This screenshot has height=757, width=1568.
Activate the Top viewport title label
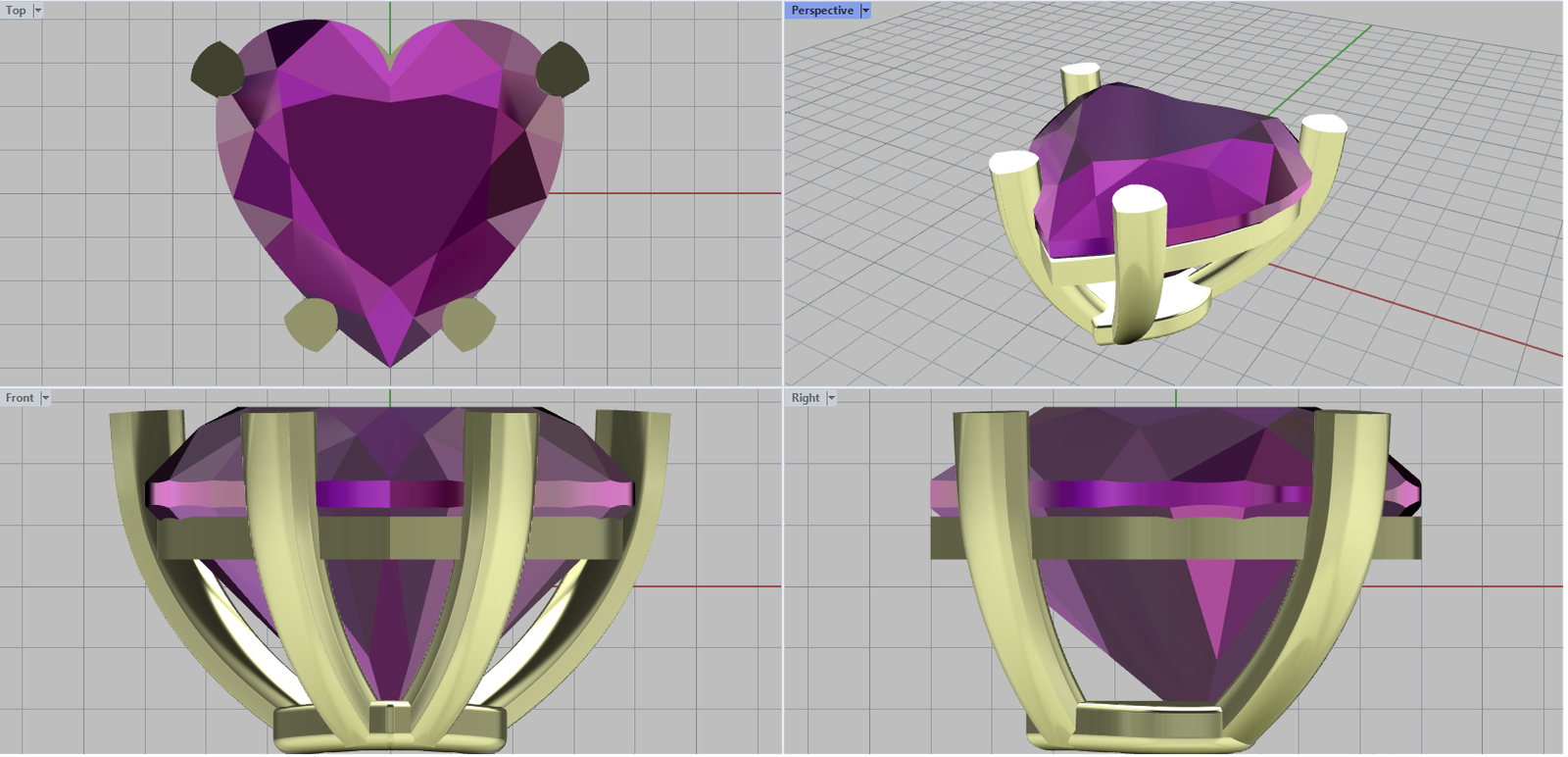16,10
